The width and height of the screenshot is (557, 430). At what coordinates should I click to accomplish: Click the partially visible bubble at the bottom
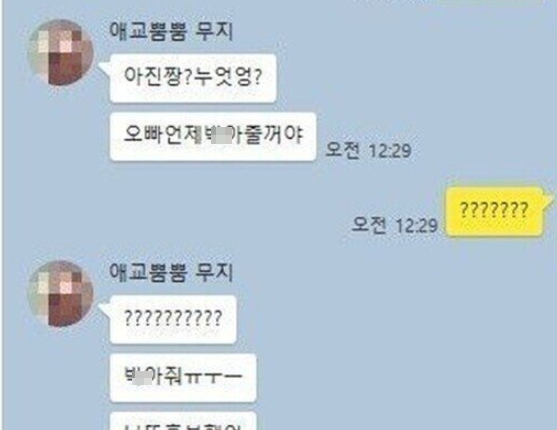coord(183,421)
